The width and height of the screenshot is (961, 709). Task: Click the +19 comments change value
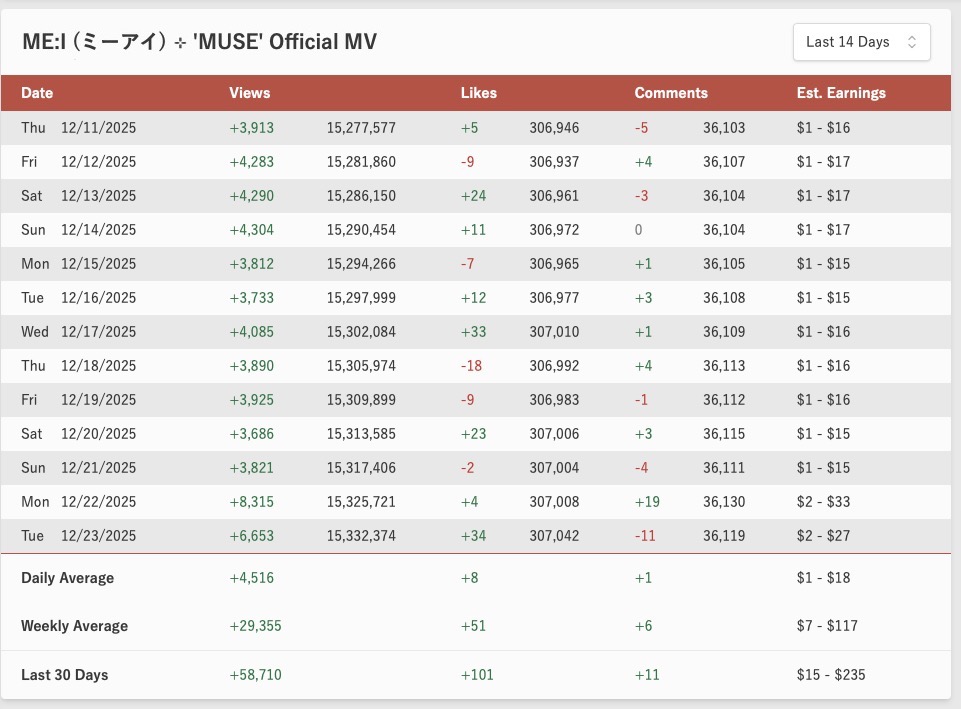pos(647,502)
